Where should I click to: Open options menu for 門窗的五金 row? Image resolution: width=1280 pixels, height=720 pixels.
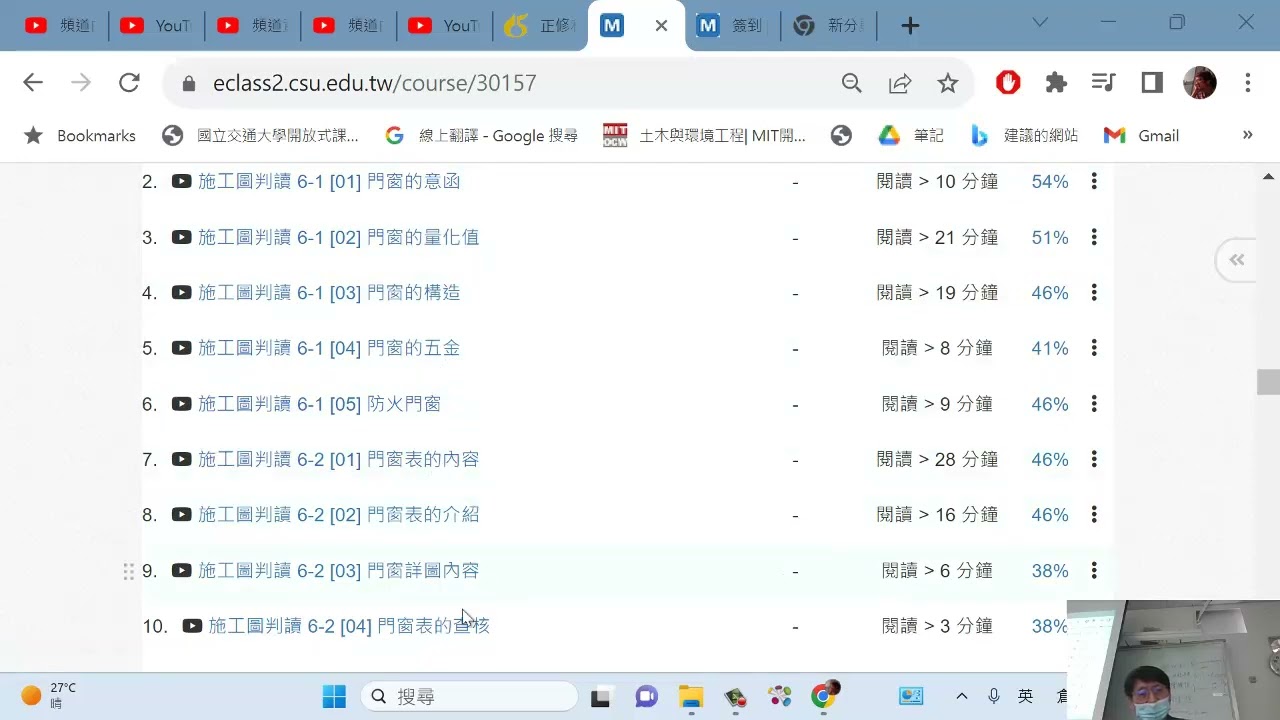click(1094, 348)
